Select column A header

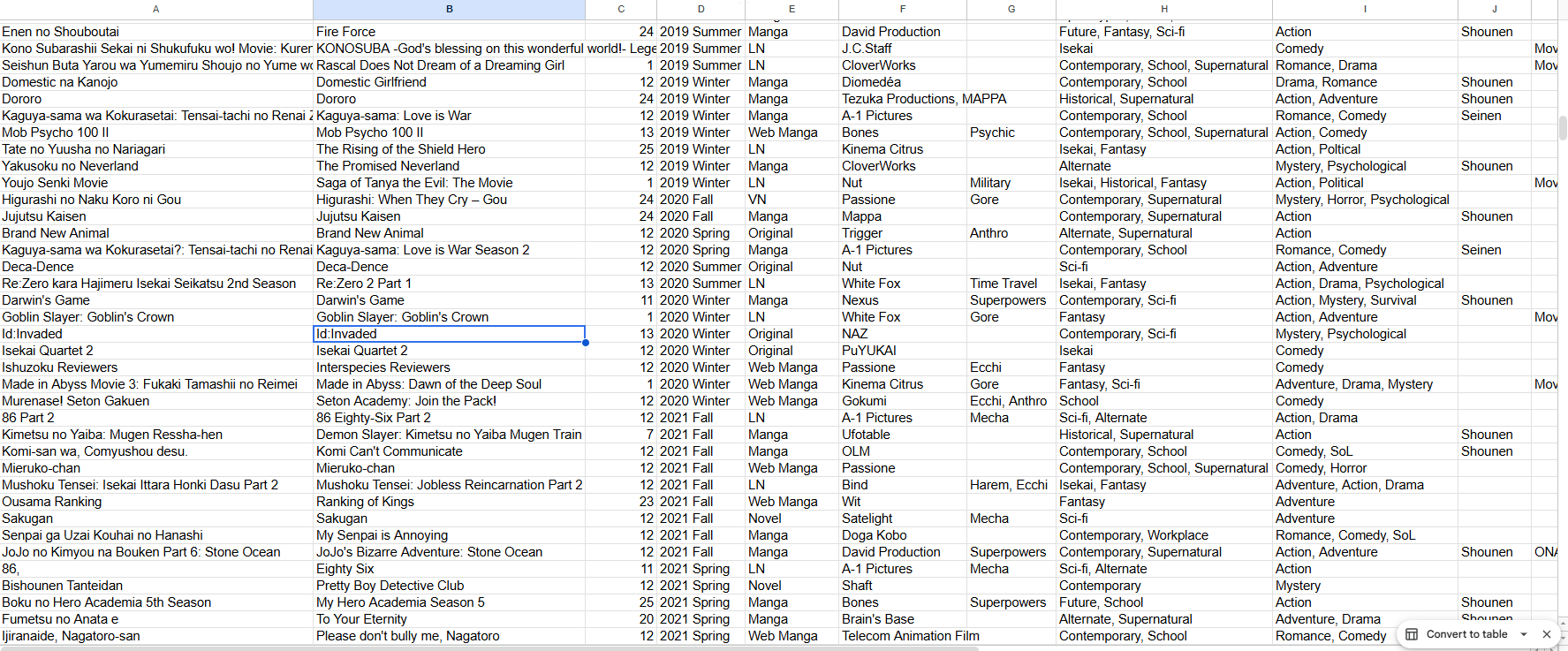click(x=156, y=9)
